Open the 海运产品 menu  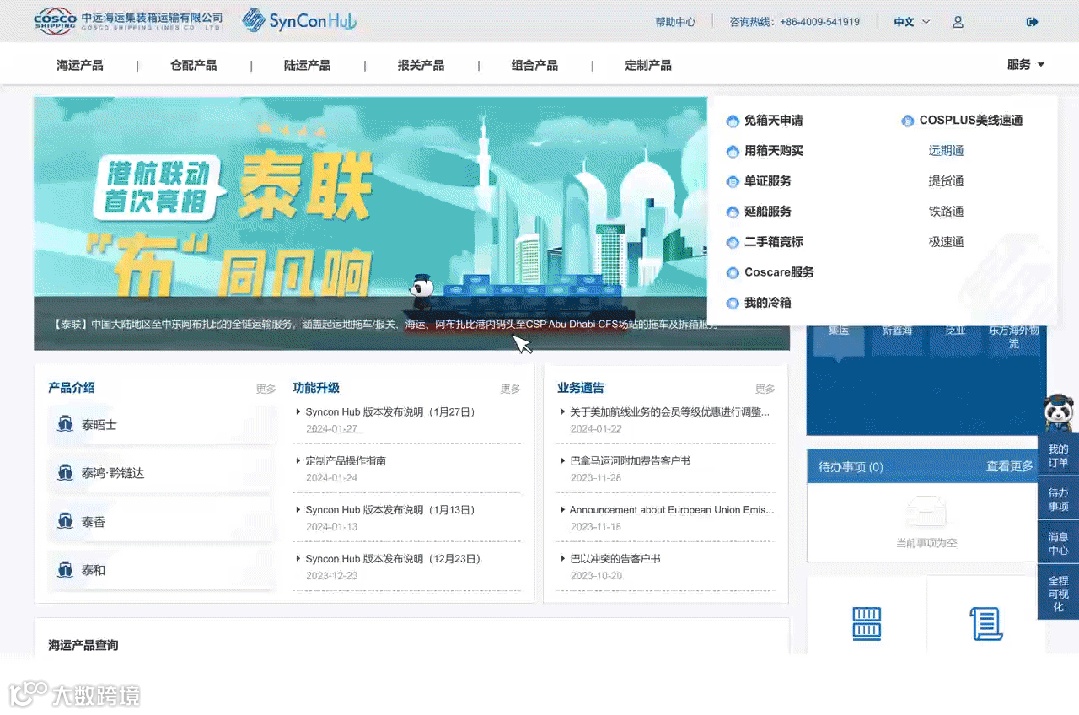coord(80,65)
